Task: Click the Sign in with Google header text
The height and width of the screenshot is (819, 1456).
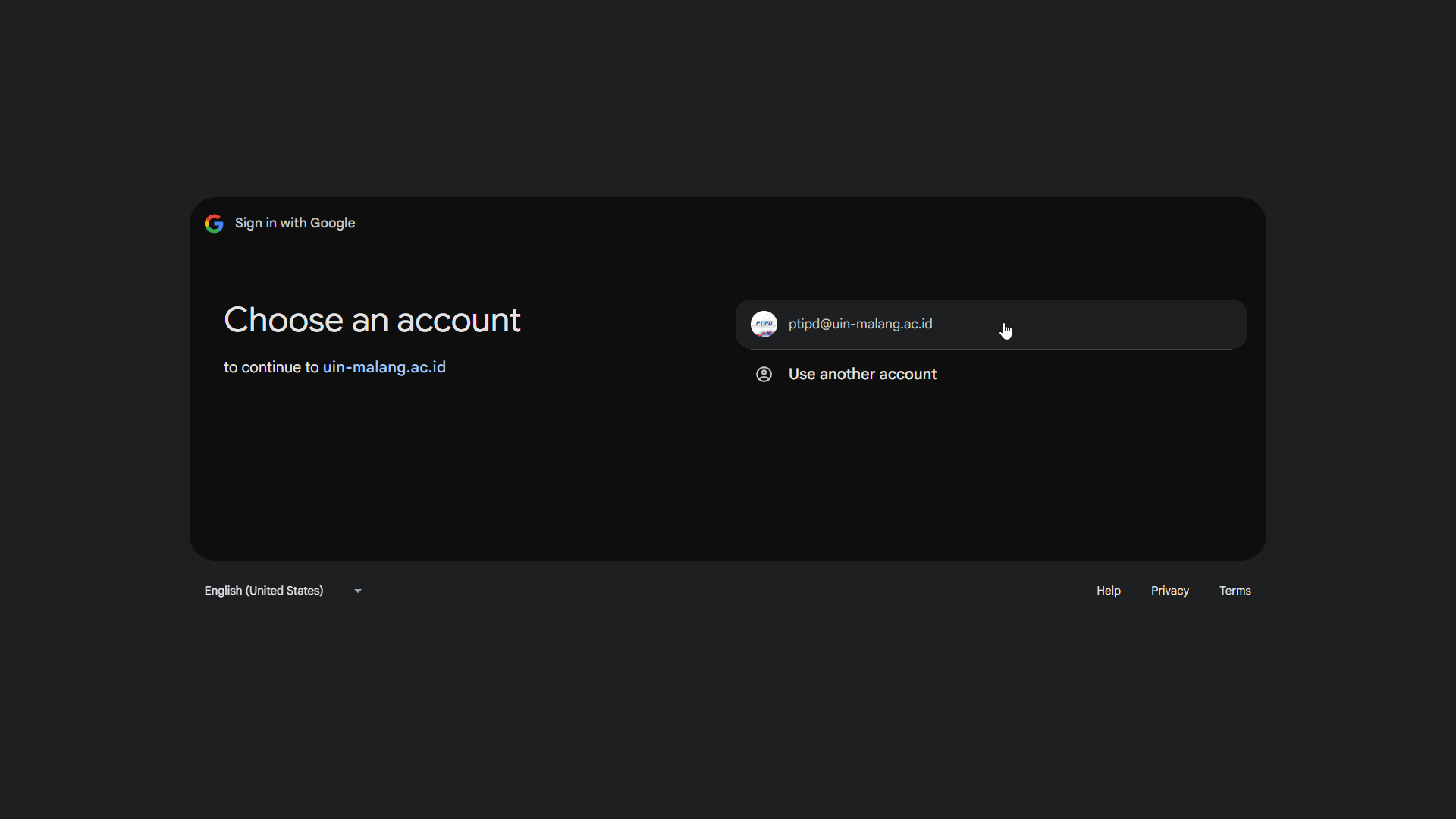Action: (294, 223)
